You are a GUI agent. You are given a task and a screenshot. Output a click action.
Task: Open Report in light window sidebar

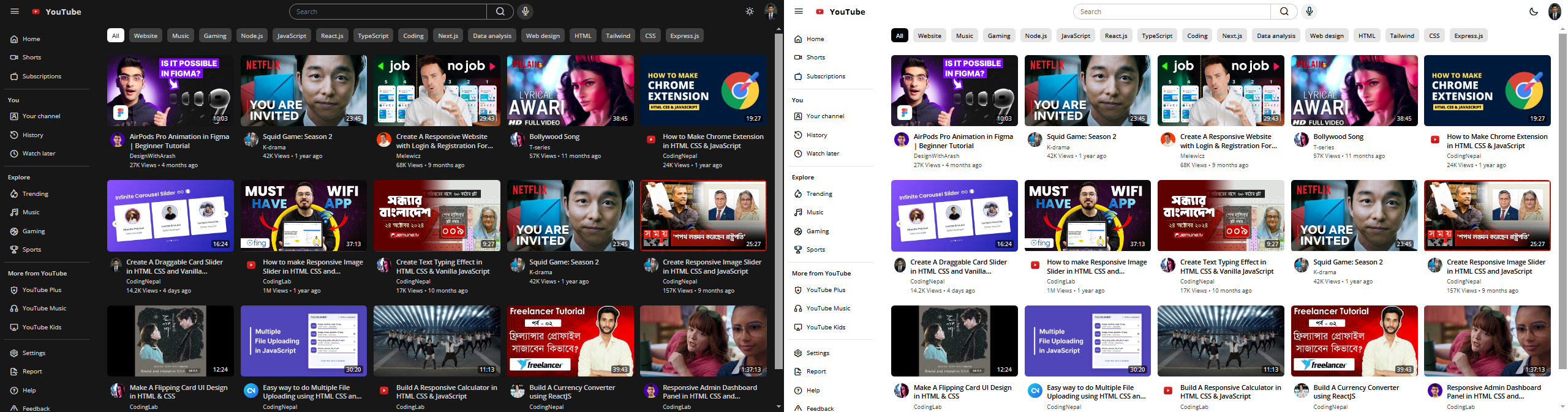(x=832, y=372)
